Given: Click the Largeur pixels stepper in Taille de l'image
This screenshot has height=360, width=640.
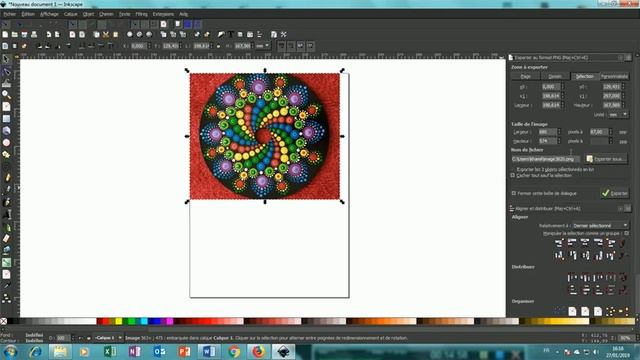Looking at the screenshot, I should [x=559, y=132].
